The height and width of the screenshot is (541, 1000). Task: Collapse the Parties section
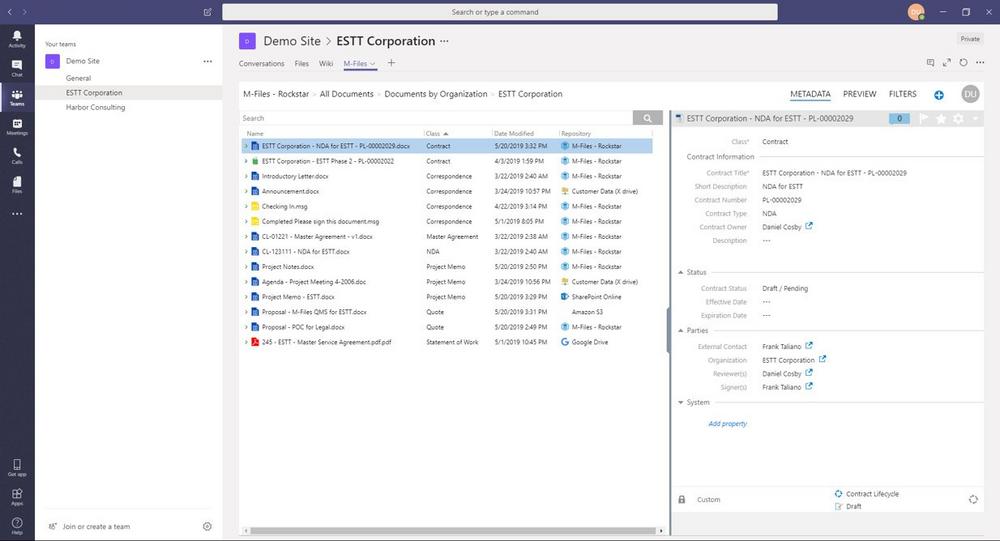coord(680,330)
